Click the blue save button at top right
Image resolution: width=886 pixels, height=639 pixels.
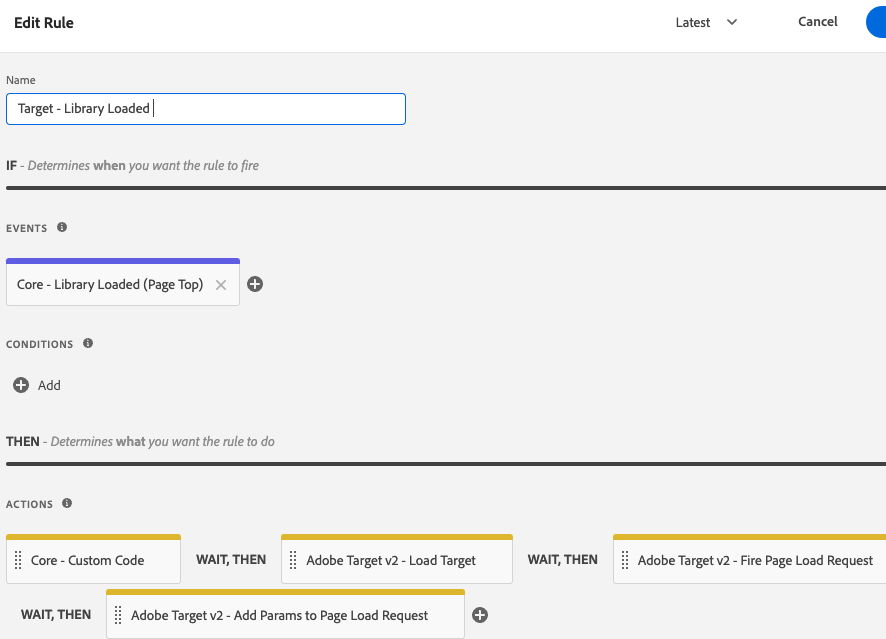pos(876,22)
